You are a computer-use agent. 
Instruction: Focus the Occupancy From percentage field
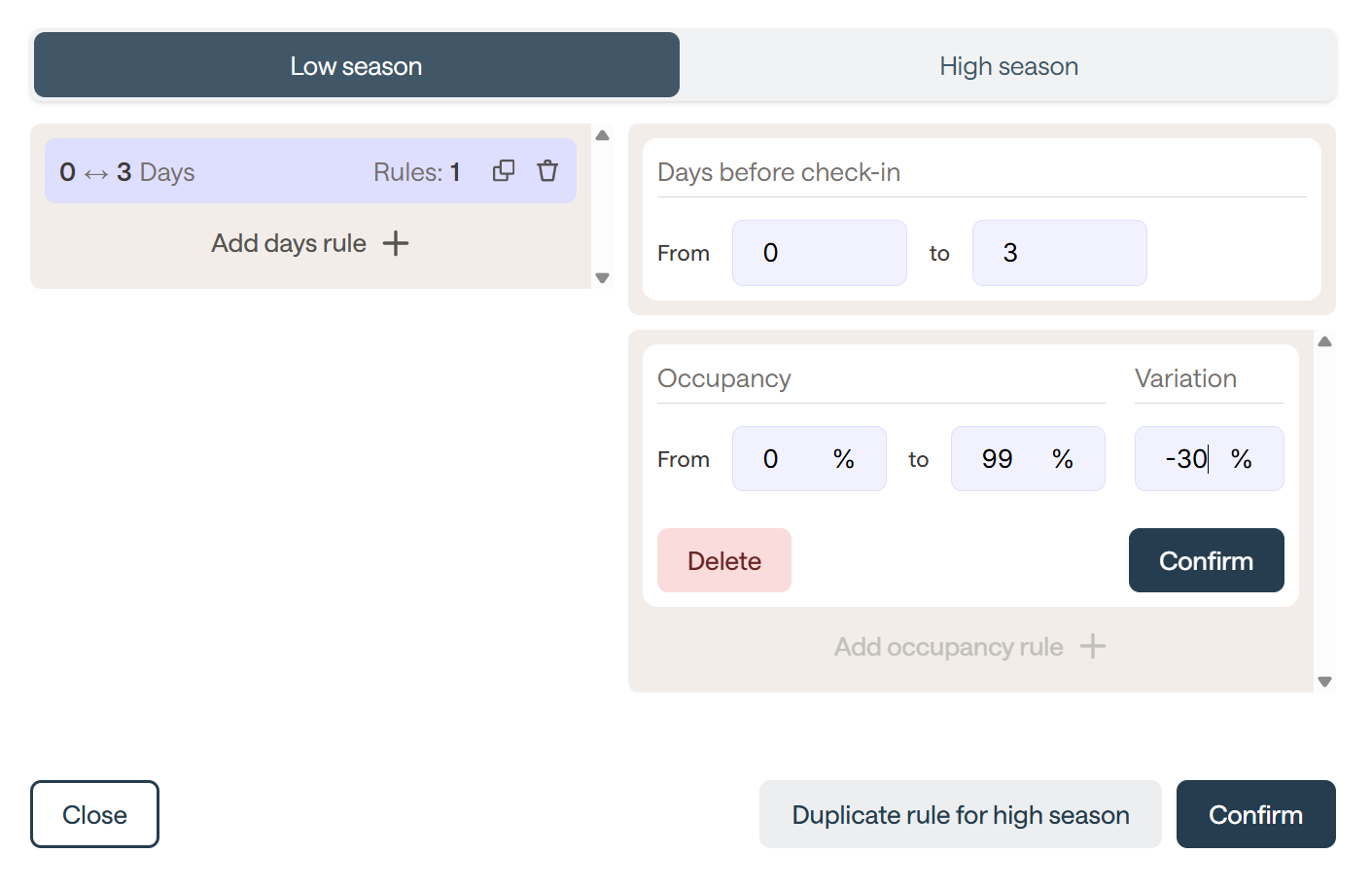(792, 459)
